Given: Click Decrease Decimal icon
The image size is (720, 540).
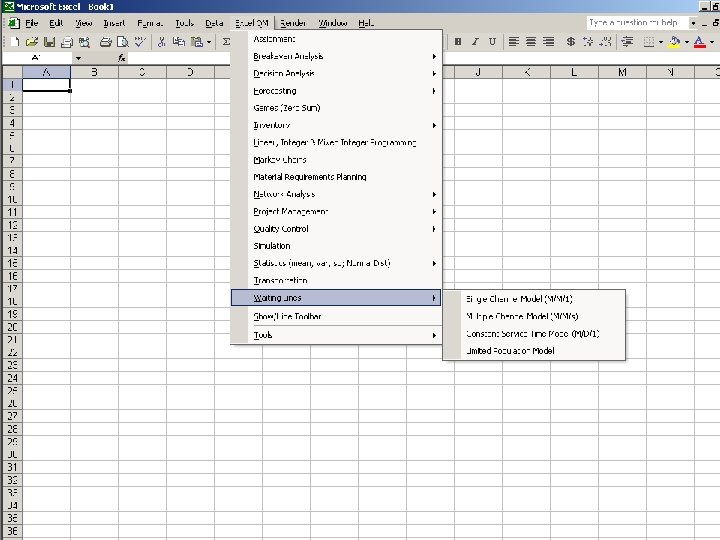Looking at the screenshot, I should [605, 42].
